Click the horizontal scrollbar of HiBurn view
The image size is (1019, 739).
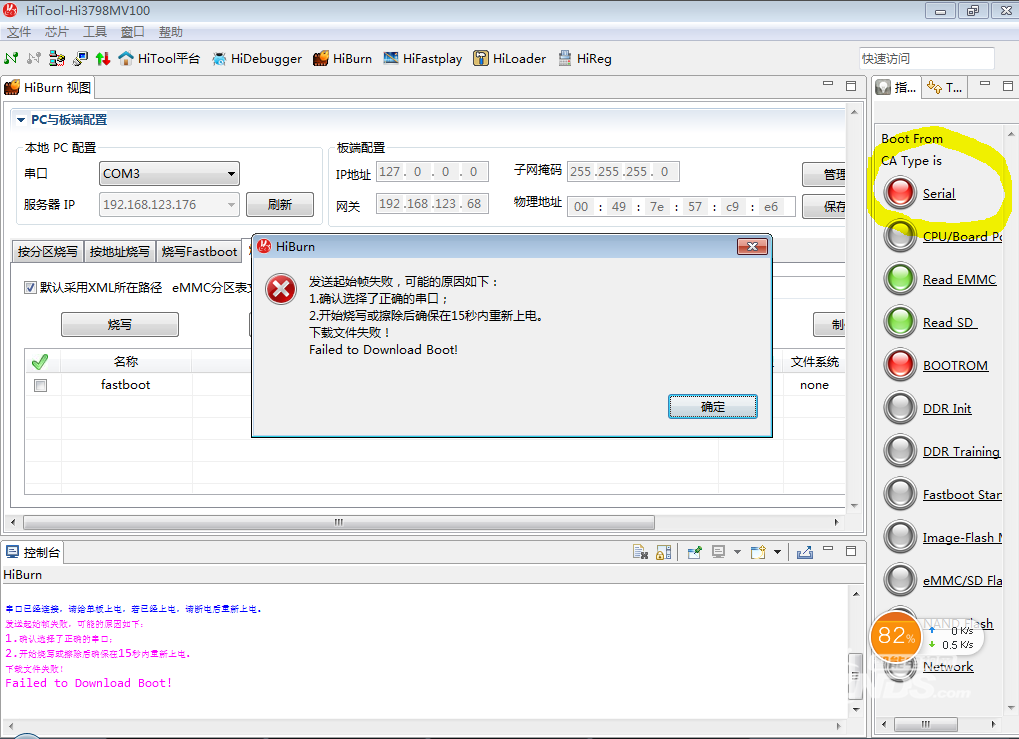click(339, 523)
